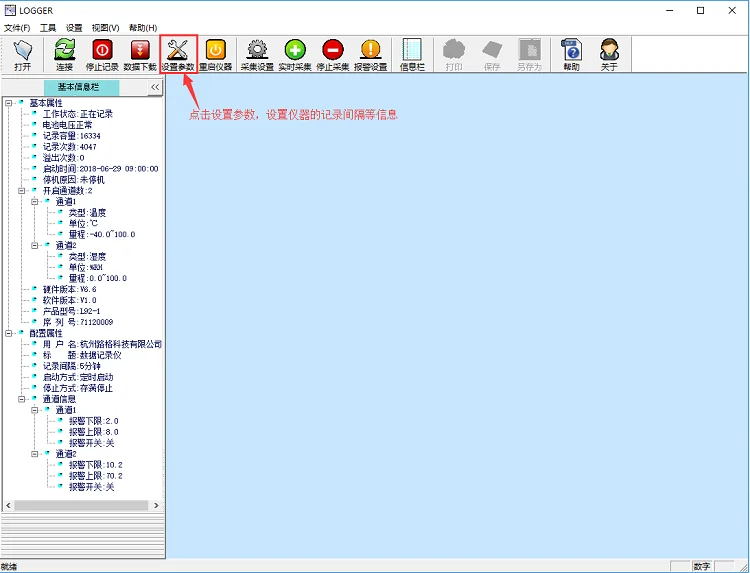The height and width of the screenshot is (573, 750).
Task: Select 报警下限:10.2 row
Action: (x=96, y=465)
